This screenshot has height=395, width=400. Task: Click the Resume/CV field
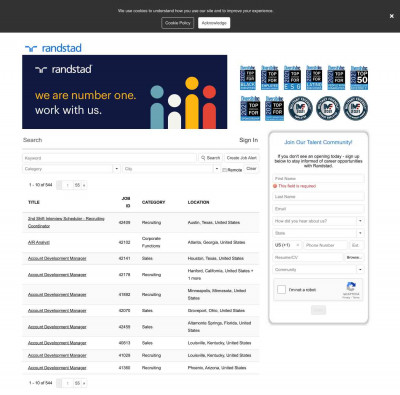[308, 257]
